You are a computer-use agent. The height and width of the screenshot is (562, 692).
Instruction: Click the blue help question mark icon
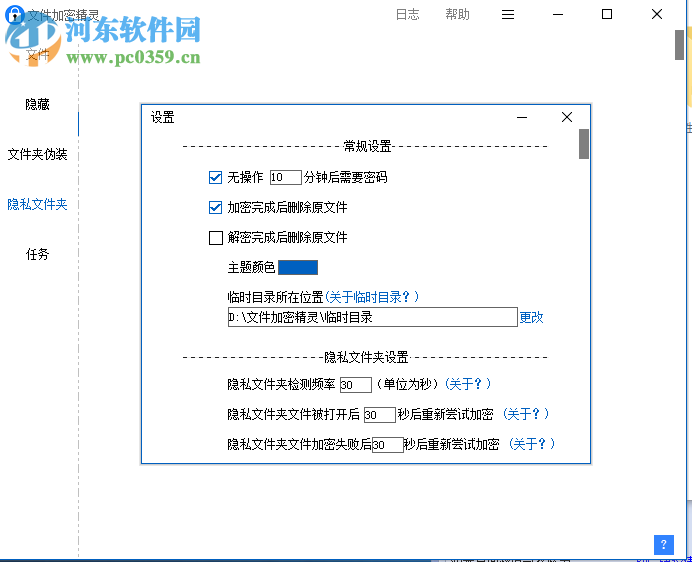pyautogui.click(x=663, y=545)
